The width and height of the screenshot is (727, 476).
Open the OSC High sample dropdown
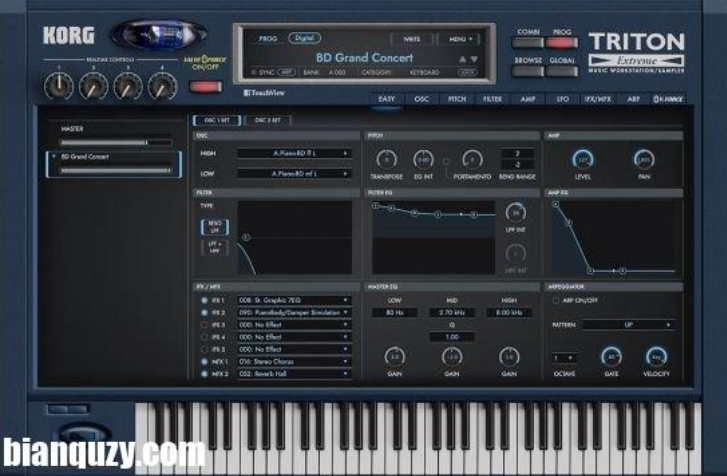coord(294,154)
